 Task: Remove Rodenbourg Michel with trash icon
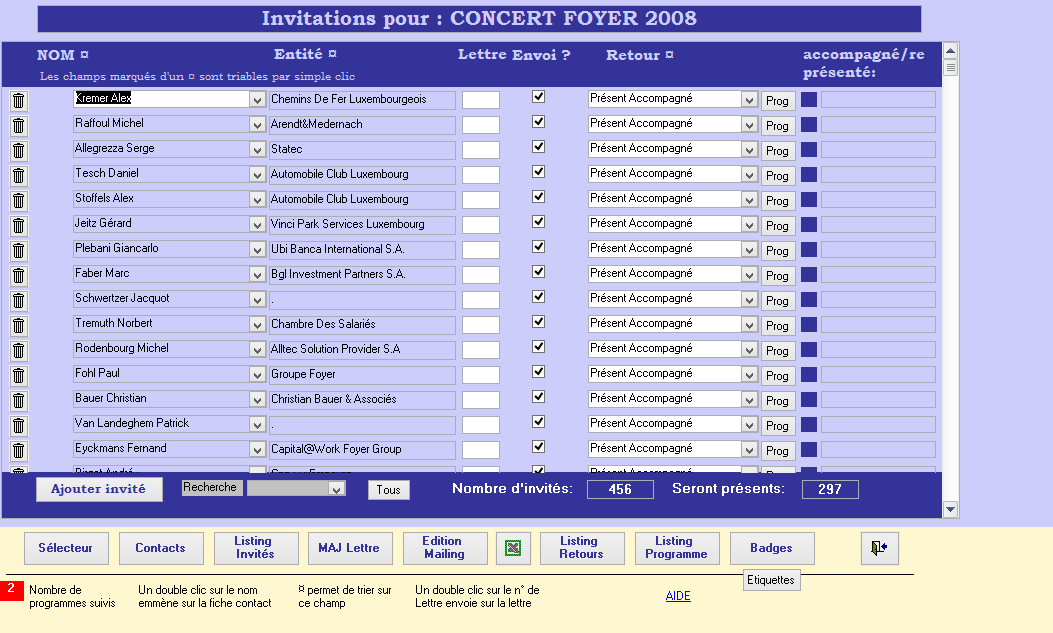click(19, 350)
